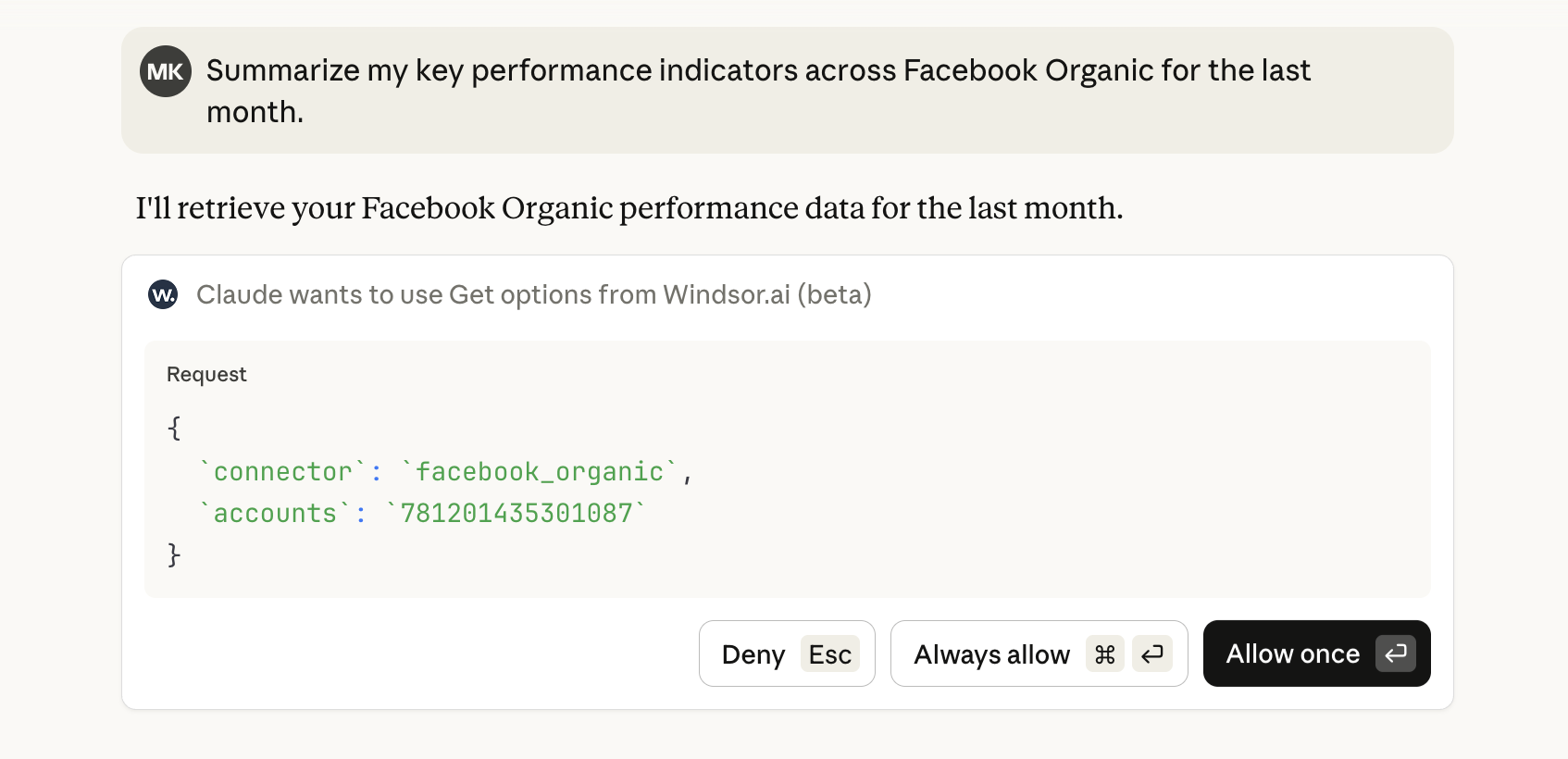This screenshot has width=1568, height=759.
Task: Click the accounts key in the request
Action: click(275, 514)
